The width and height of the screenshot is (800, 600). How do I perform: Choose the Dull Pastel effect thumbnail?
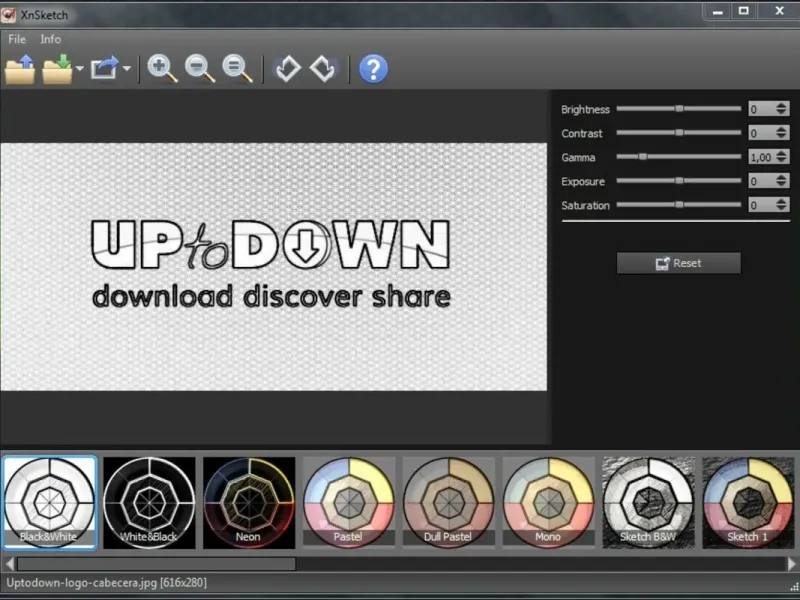(449, 503)
